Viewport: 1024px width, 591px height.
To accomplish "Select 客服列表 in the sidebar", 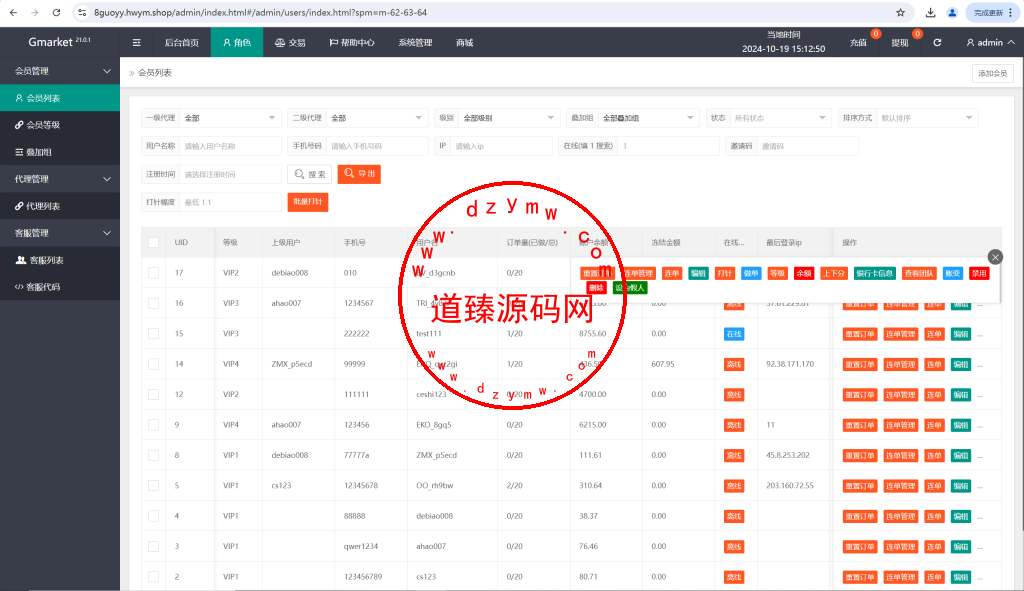I will [x=60, y=260].
